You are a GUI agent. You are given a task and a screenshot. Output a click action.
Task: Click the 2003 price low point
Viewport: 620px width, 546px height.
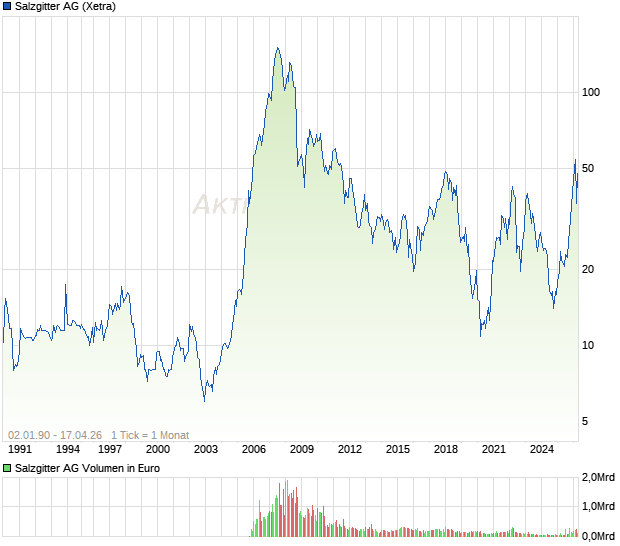[204, 401]
